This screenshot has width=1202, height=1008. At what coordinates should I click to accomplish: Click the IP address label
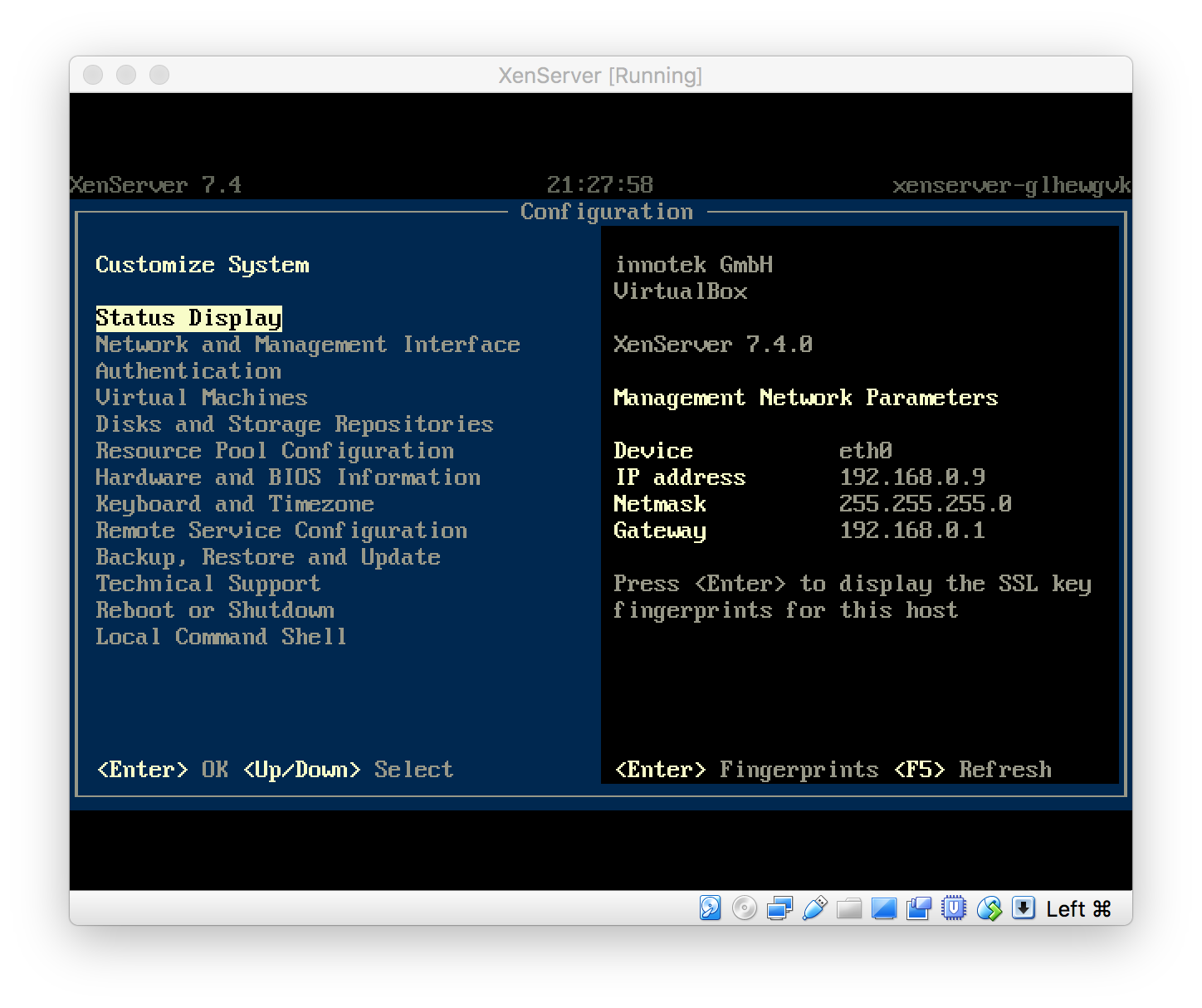click(x=680, y=477)
